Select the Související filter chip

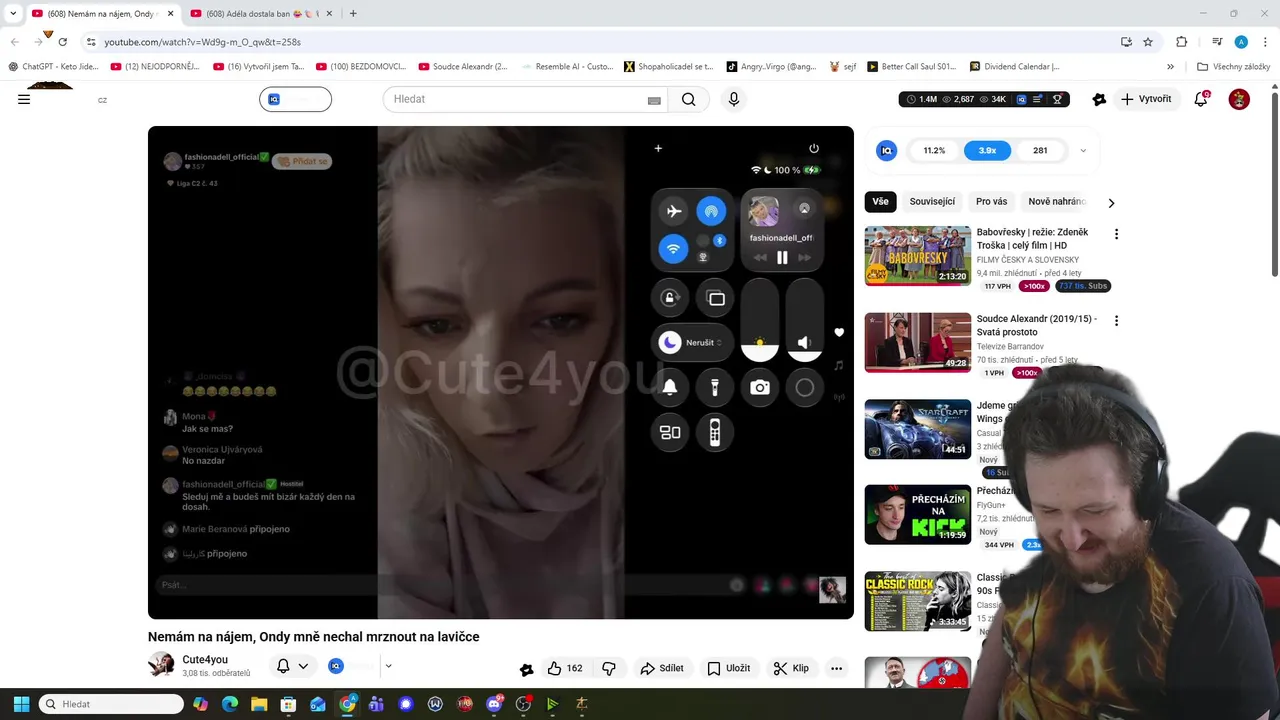(932, 202)
